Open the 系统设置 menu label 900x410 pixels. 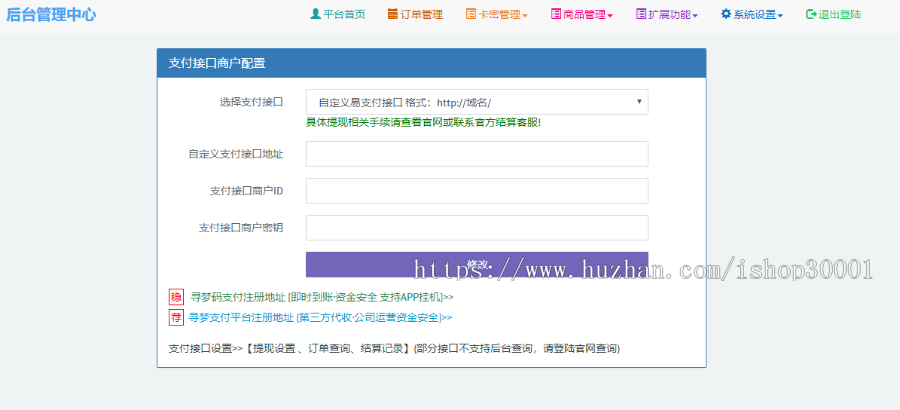pos(754,15)
